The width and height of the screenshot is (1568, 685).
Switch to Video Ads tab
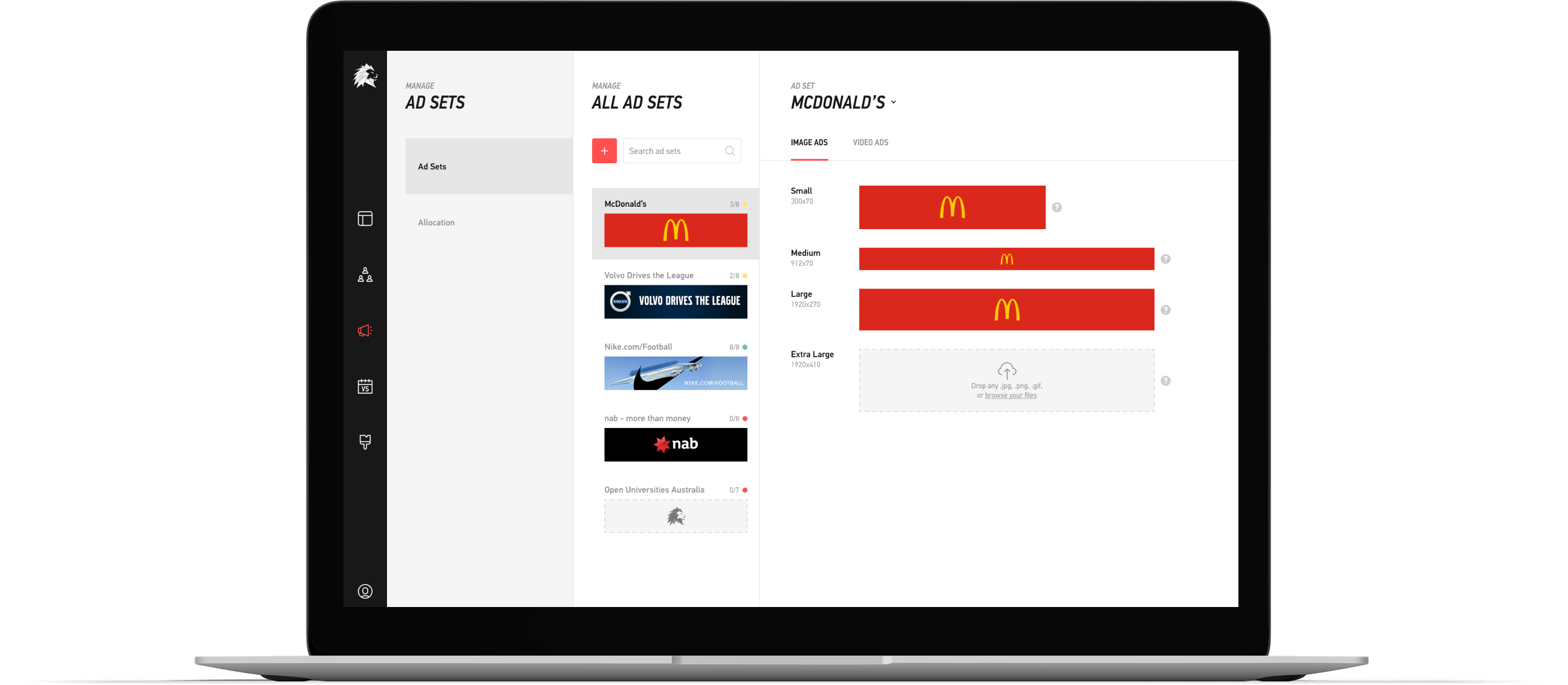870,142
